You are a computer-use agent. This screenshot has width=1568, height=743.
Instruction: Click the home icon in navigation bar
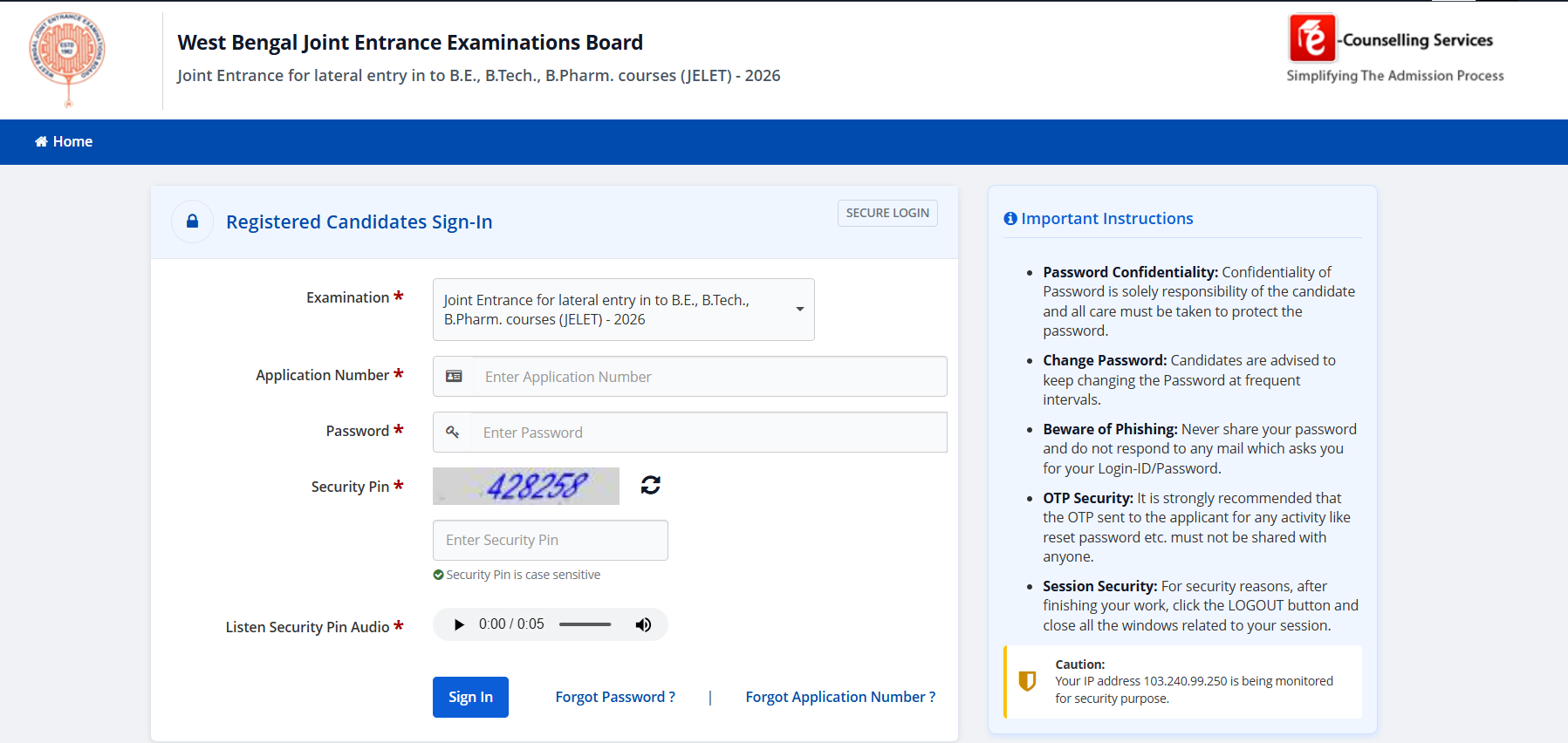(x=41, y=141)
